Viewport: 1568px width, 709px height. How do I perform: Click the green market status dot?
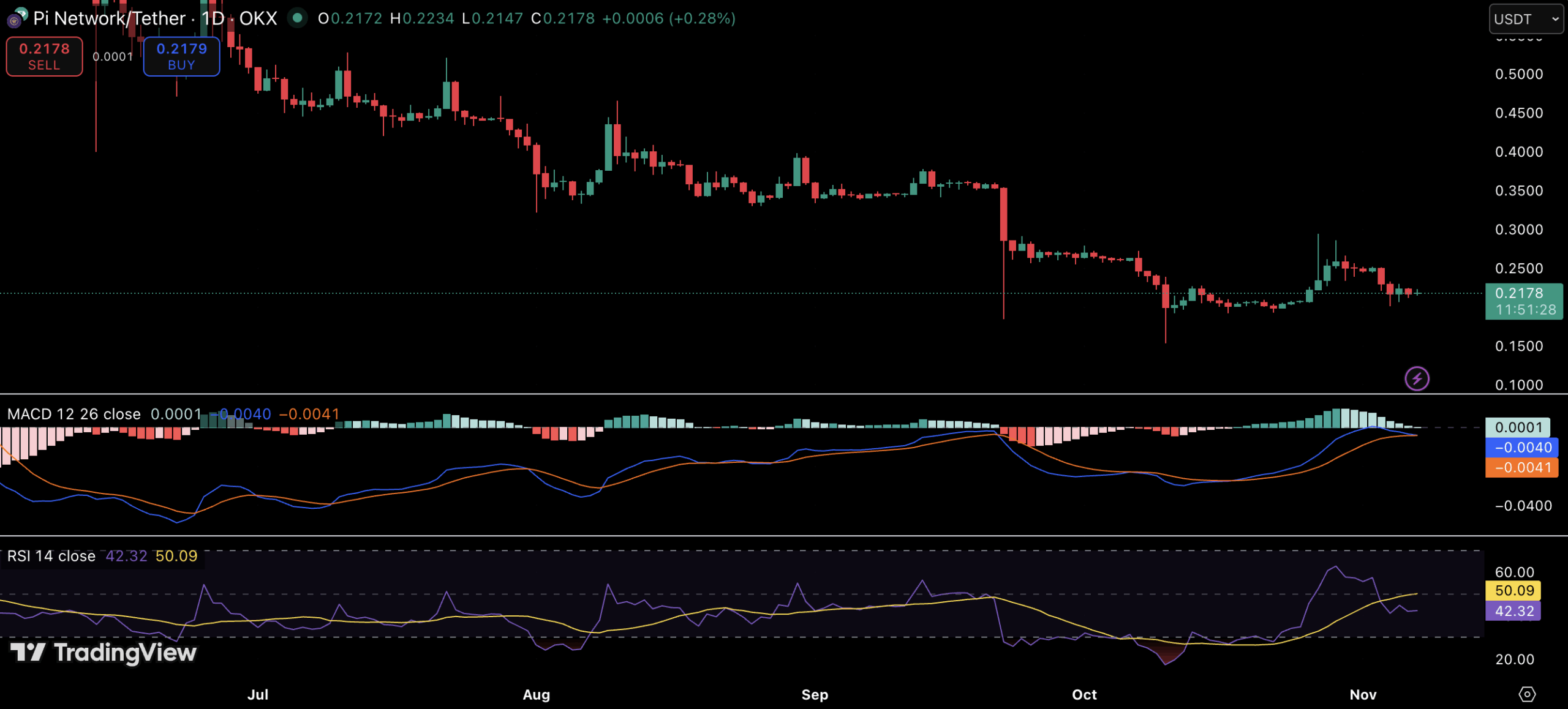click(298, 18)
